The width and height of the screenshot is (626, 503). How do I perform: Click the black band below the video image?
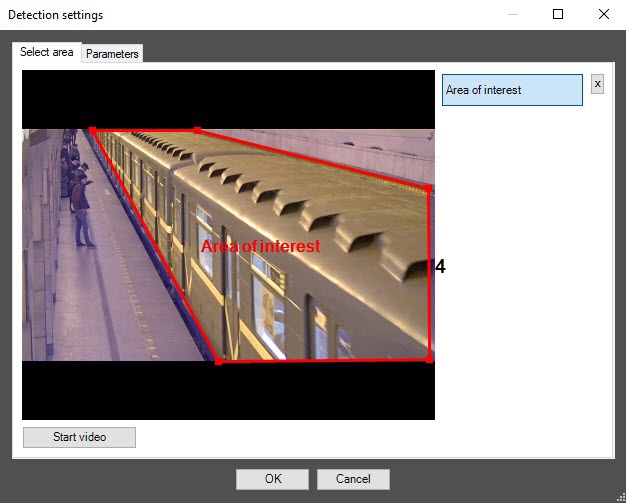pos(228,390)
